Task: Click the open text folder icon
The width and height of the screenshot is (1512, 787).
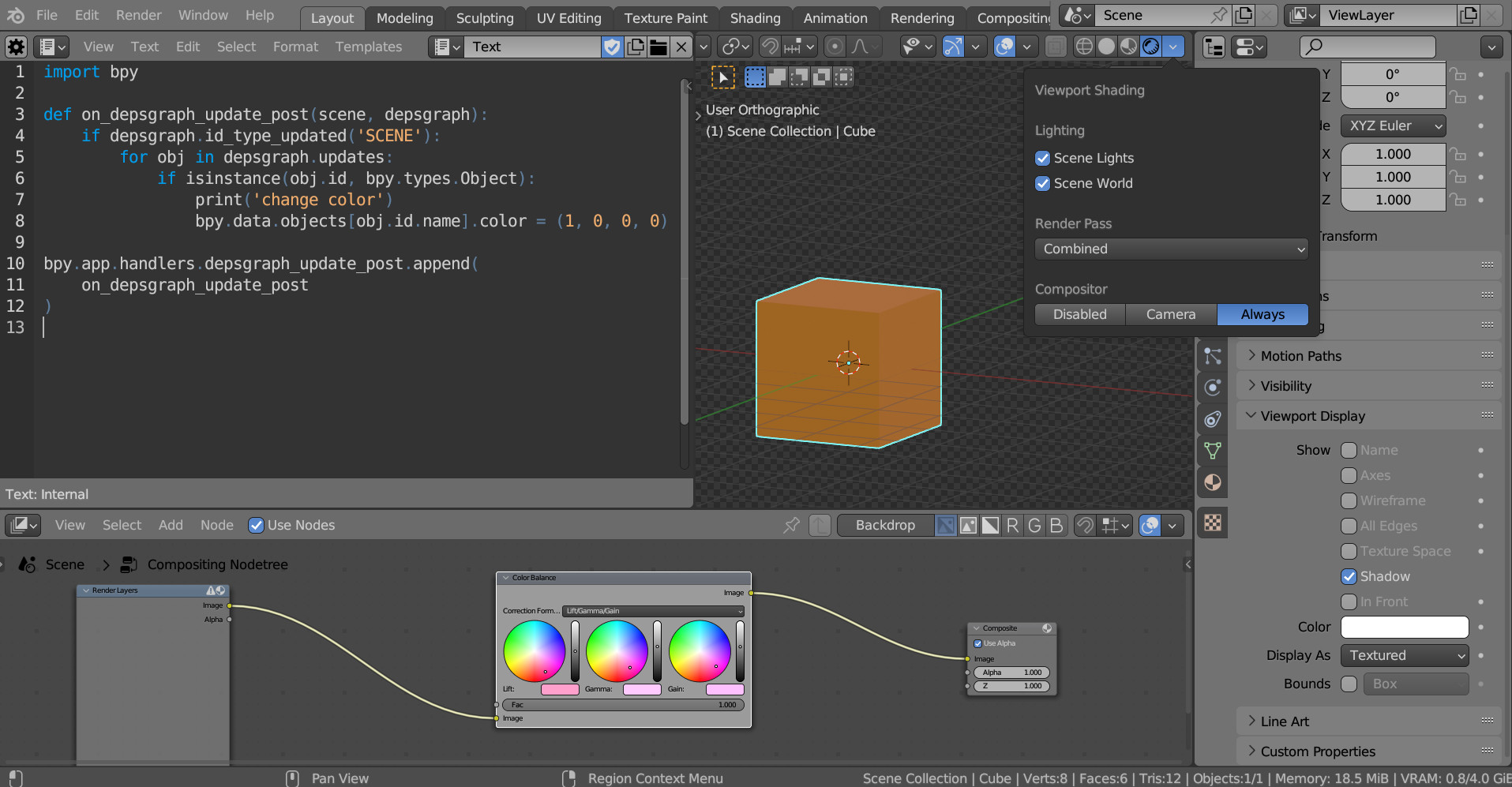Action: 658,47
